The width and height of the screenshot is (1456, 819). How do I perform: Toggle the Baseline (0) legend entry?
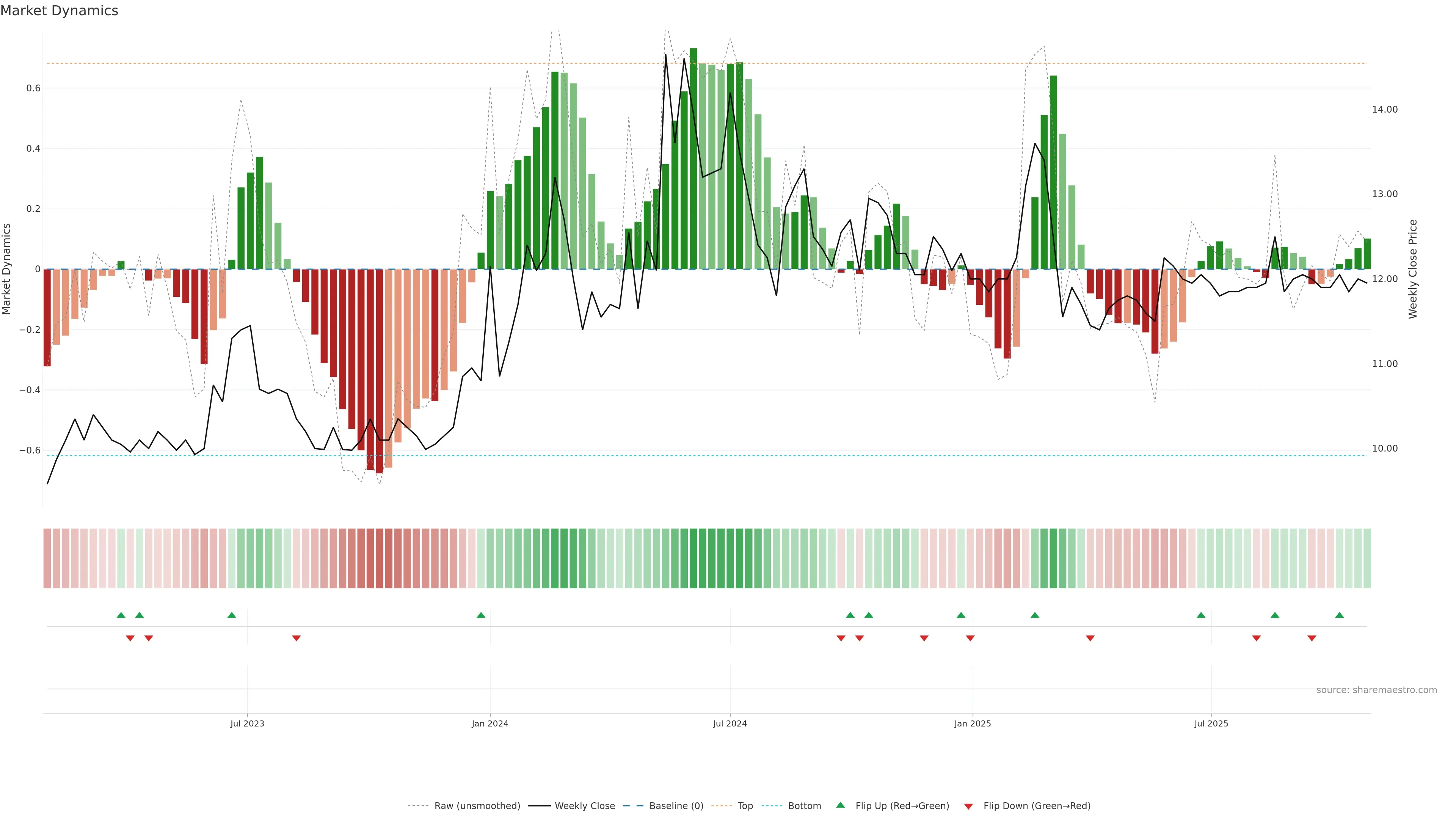click(x=676, y=806)
